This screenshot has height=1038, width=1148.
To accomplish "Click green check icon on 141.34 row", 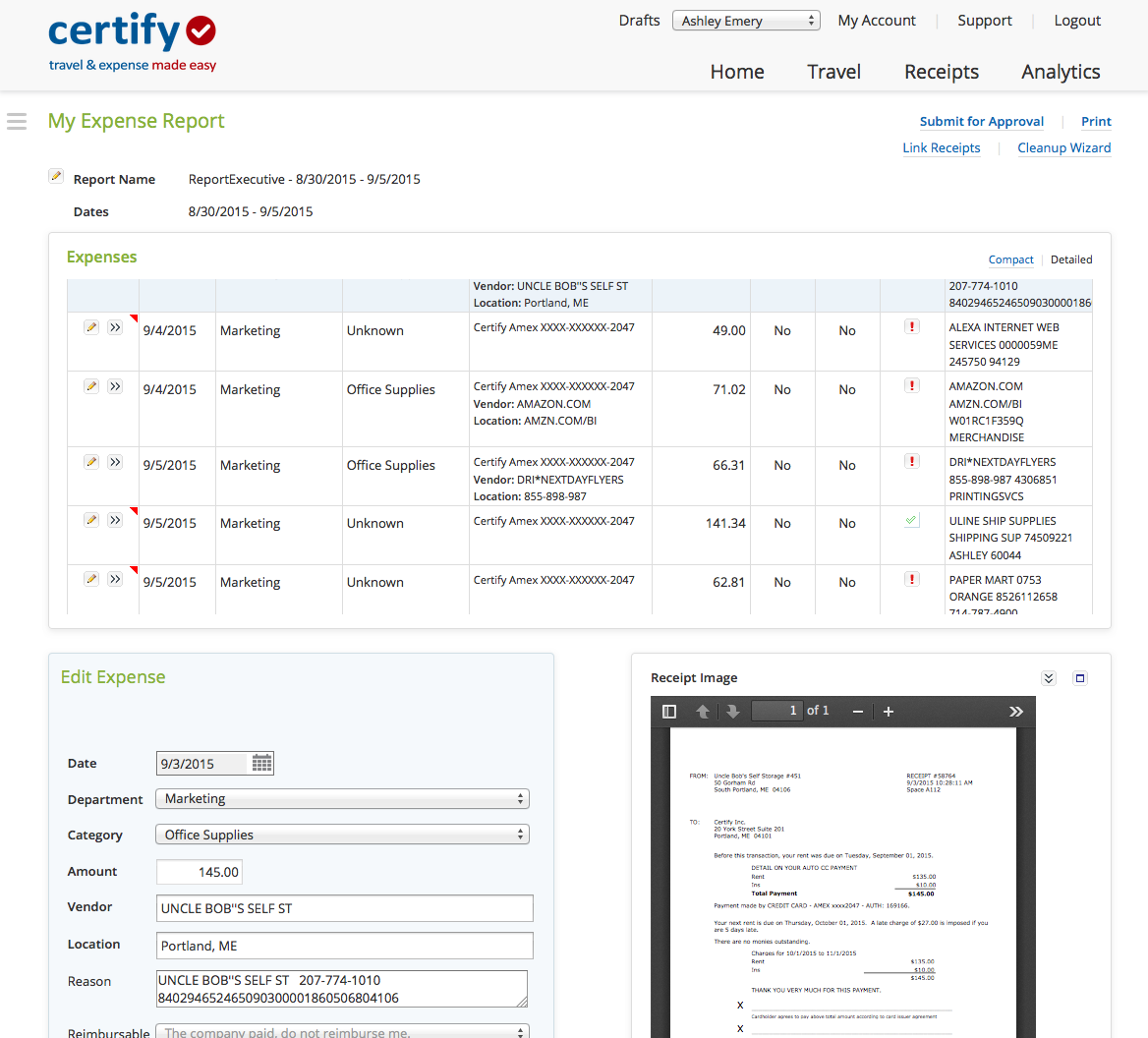I will pyautogui.click(x=911, y=520).
